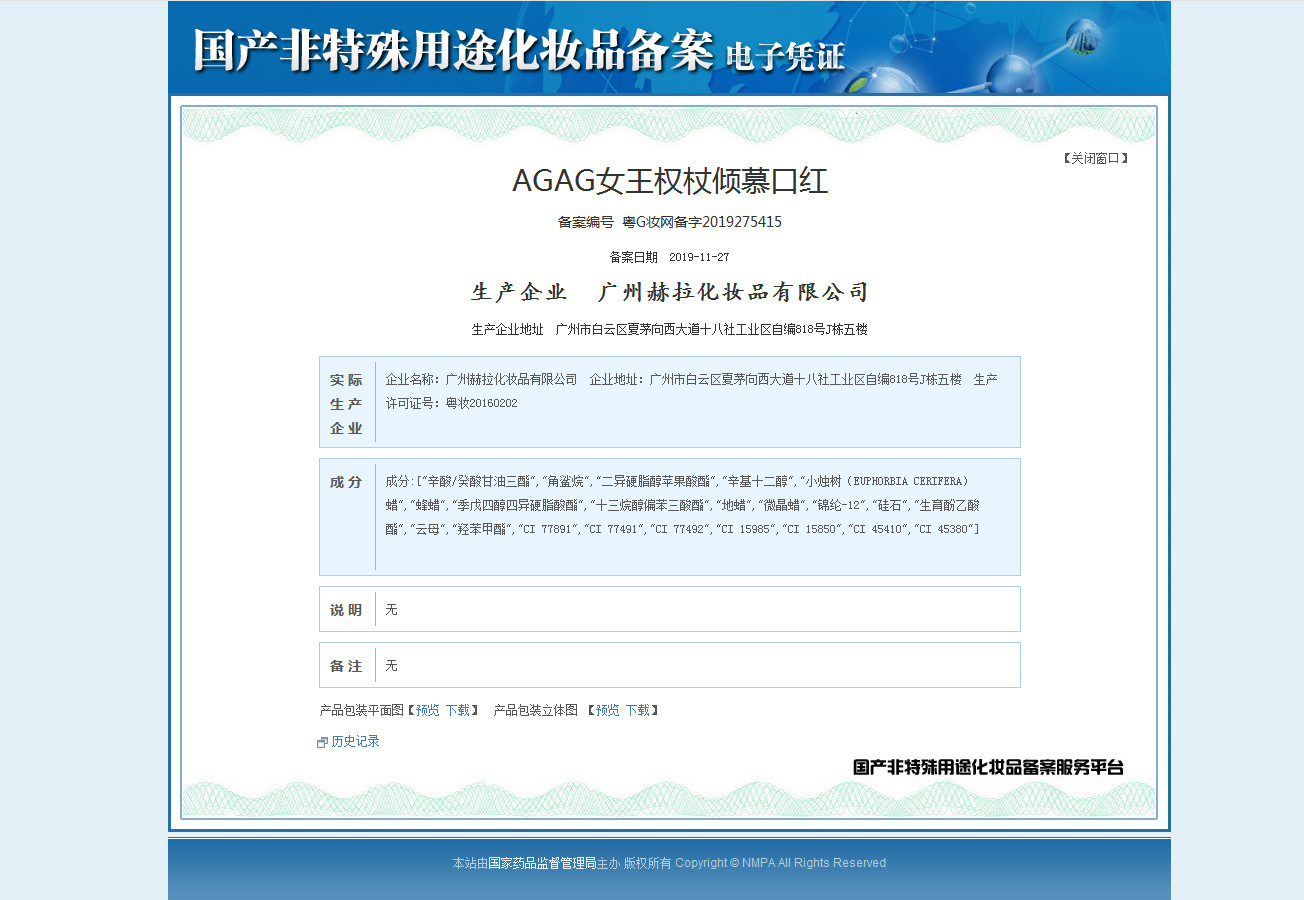This screenshot has width=1304, height=900.
Task: Select the filing number 粤G妆网备字2019275415
Action: coord(702,222)
